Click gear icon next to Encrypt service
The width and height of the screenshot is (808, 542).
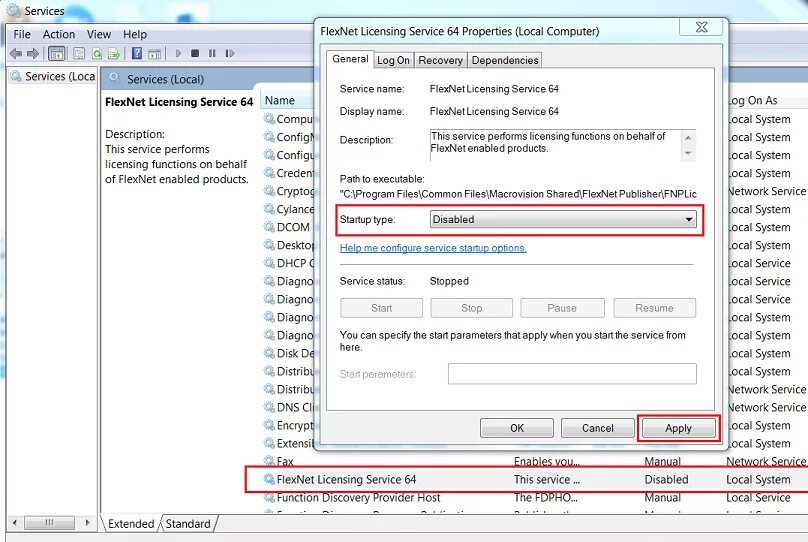[x=269, y=425]
